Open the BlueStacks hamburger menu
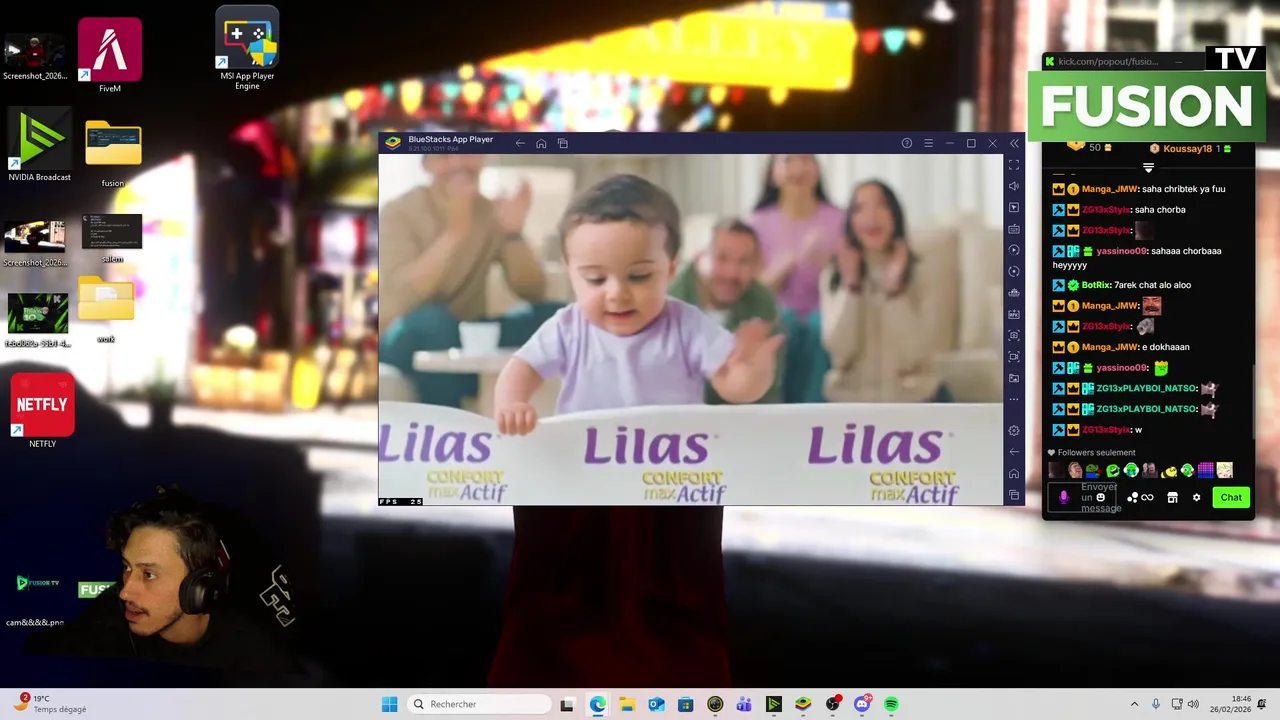The width and height of the screenshot is (1280, 720). tap(928, 143)
